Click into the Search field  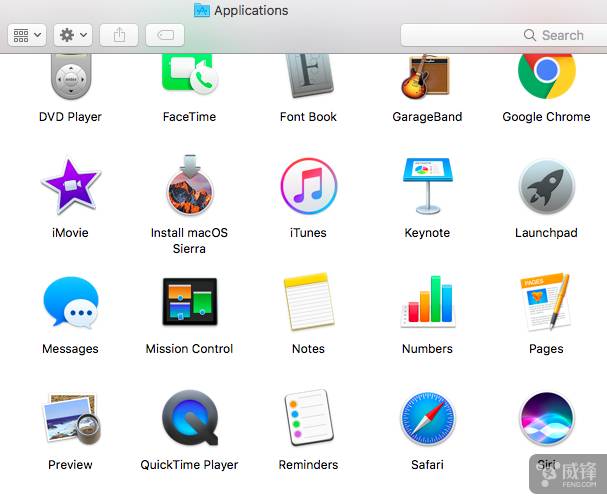[503, 35]
